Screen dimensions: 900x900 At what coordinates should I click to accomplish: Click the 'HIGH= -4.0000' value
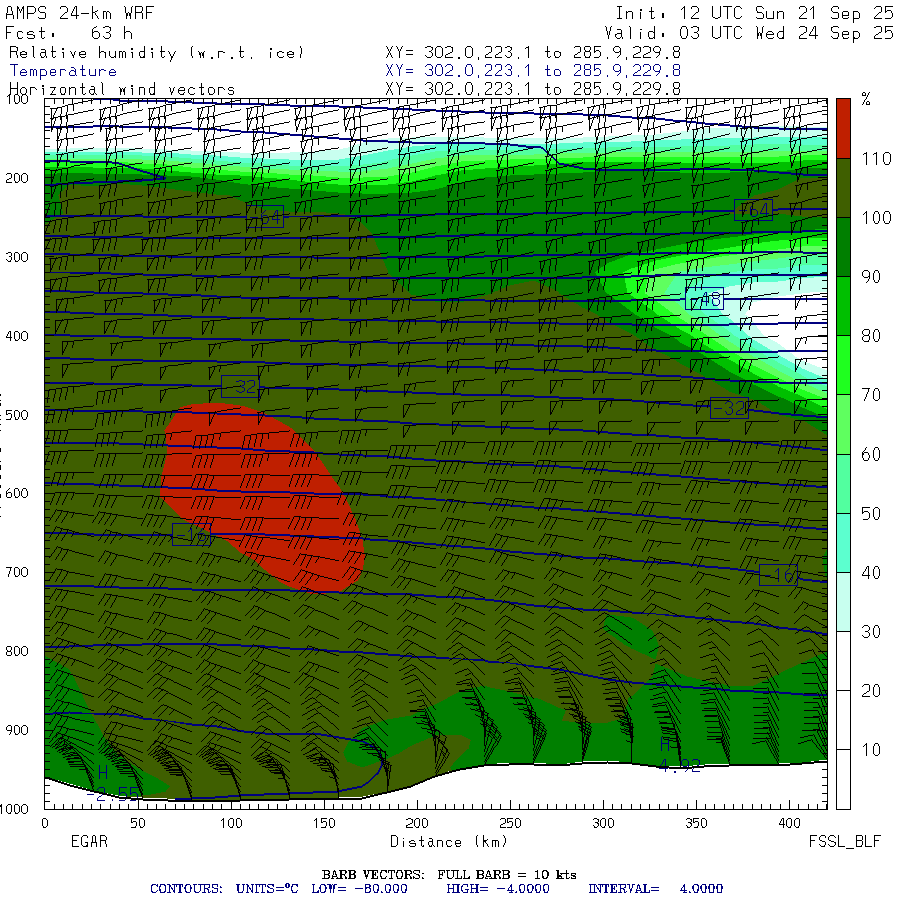[x=498, y=889]
